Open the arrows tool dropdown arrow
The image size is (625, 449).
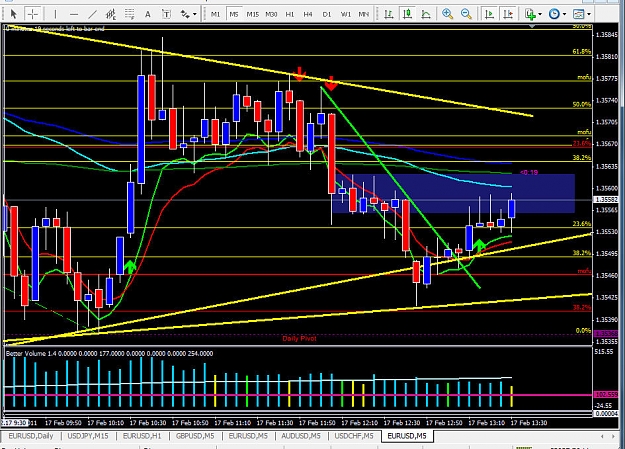tap(195, 14)
